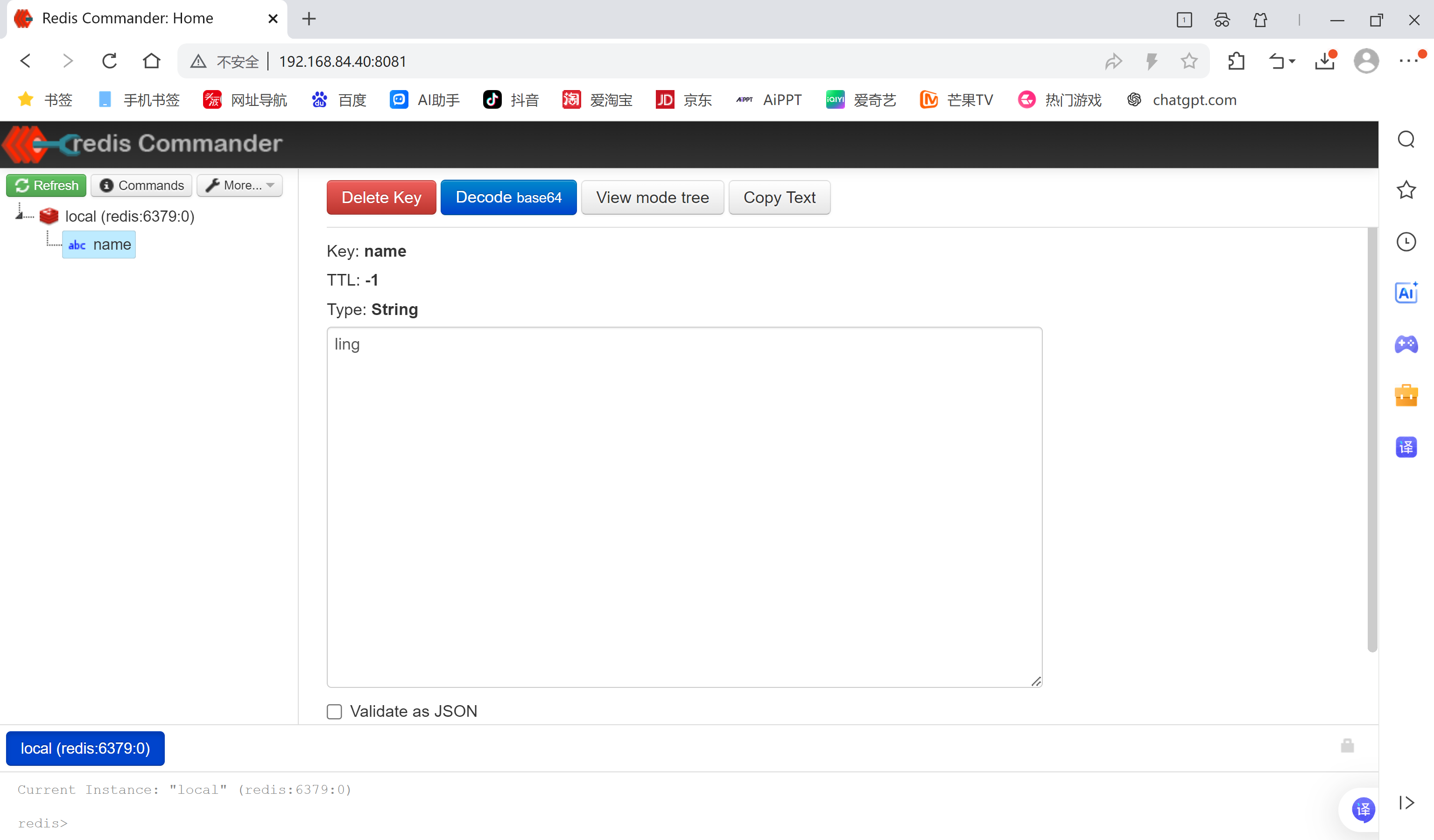Open the undo close tab dropdown arrow
The height and width of the screenshot is (840, 1434).
tap(1292, 61)
